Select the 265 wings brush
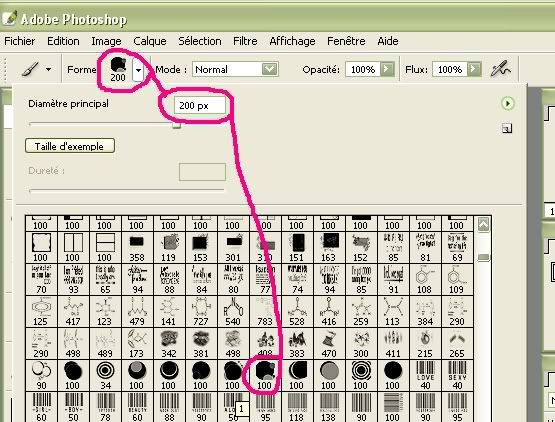 [x=457, y=343]
